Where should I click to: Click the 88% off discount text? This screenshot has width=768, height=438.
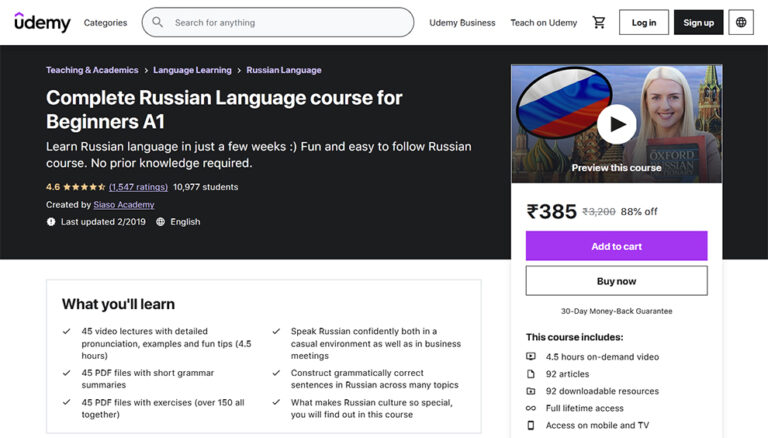click(x=639, y=212)
